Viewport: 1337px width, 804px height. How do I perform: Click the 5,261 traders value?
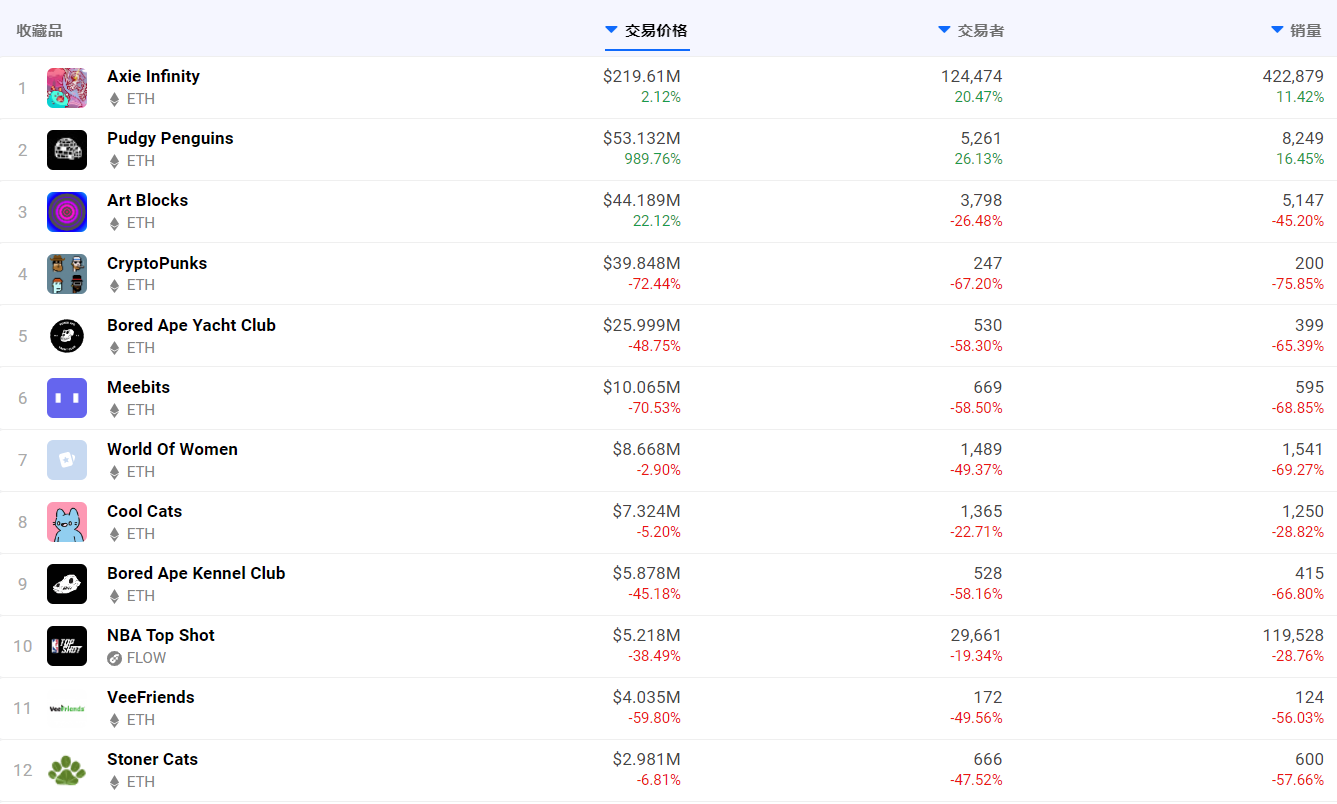tap(981, 138)
